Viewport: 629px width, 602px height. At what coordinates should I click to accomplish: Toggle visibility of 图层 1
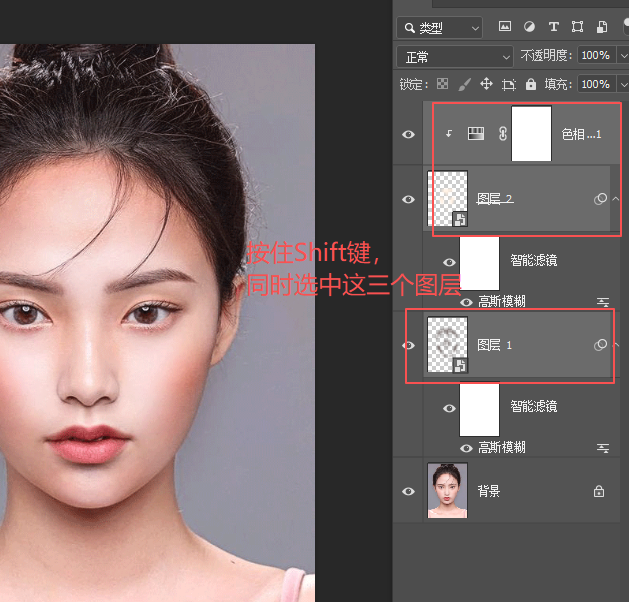tap(408, 345)
